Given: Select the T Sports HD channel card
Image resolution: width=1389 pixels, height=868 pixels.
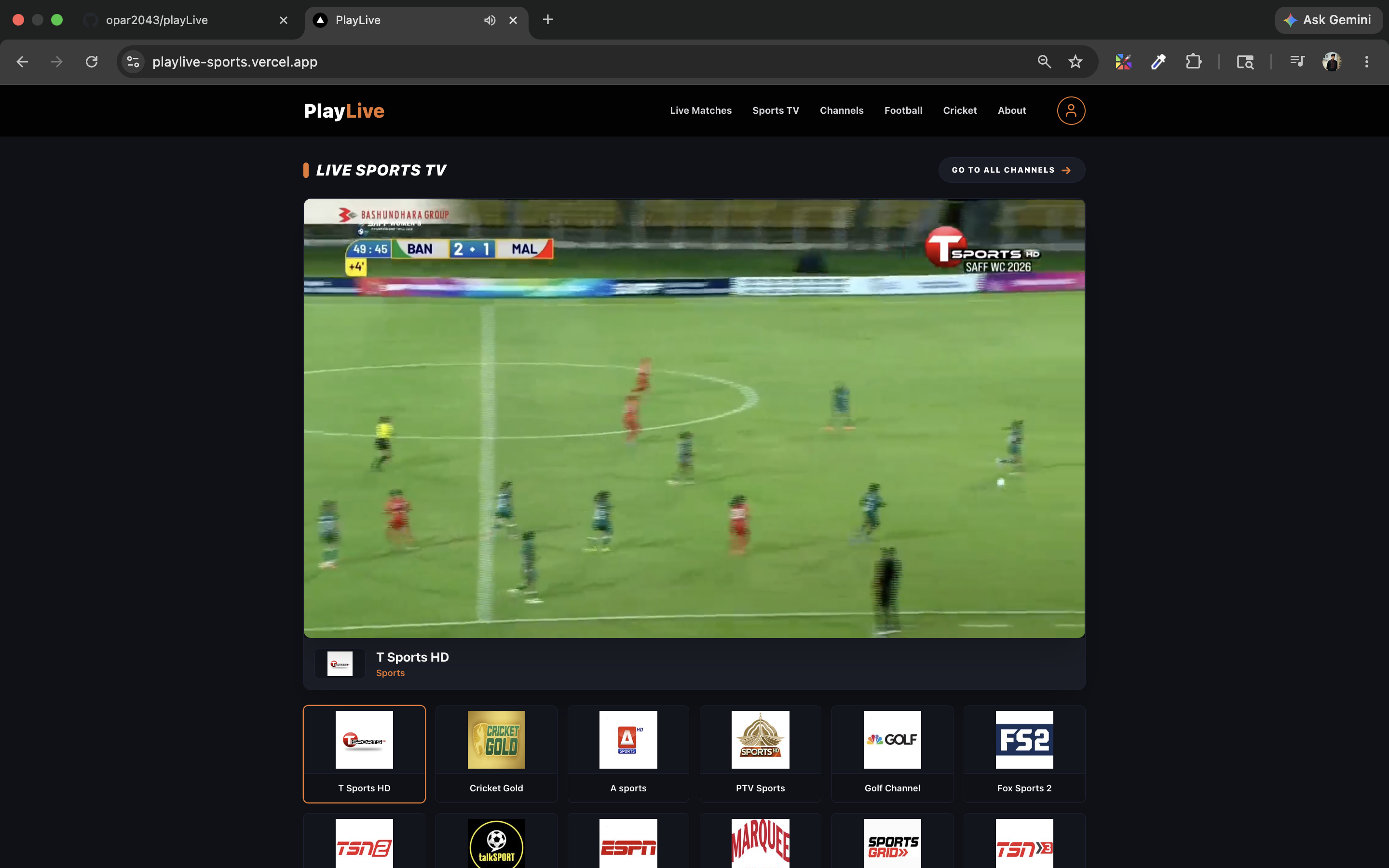Looking at the screenshot, I should [364, 754].
